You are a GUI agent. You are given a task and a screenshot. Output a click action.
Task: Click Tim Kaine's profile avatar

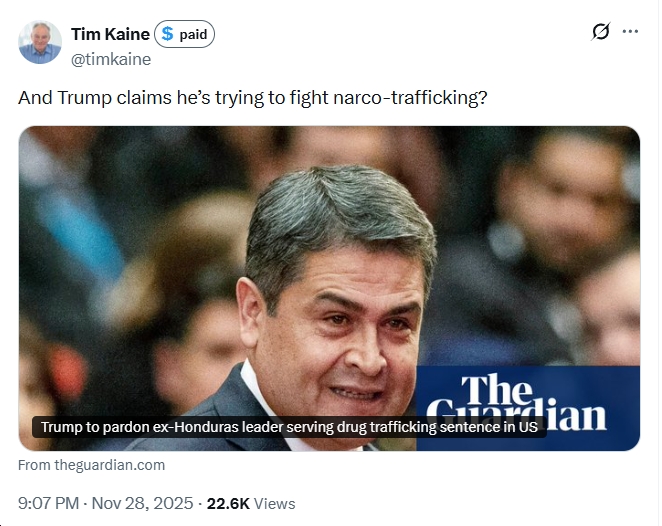[40, 42]
